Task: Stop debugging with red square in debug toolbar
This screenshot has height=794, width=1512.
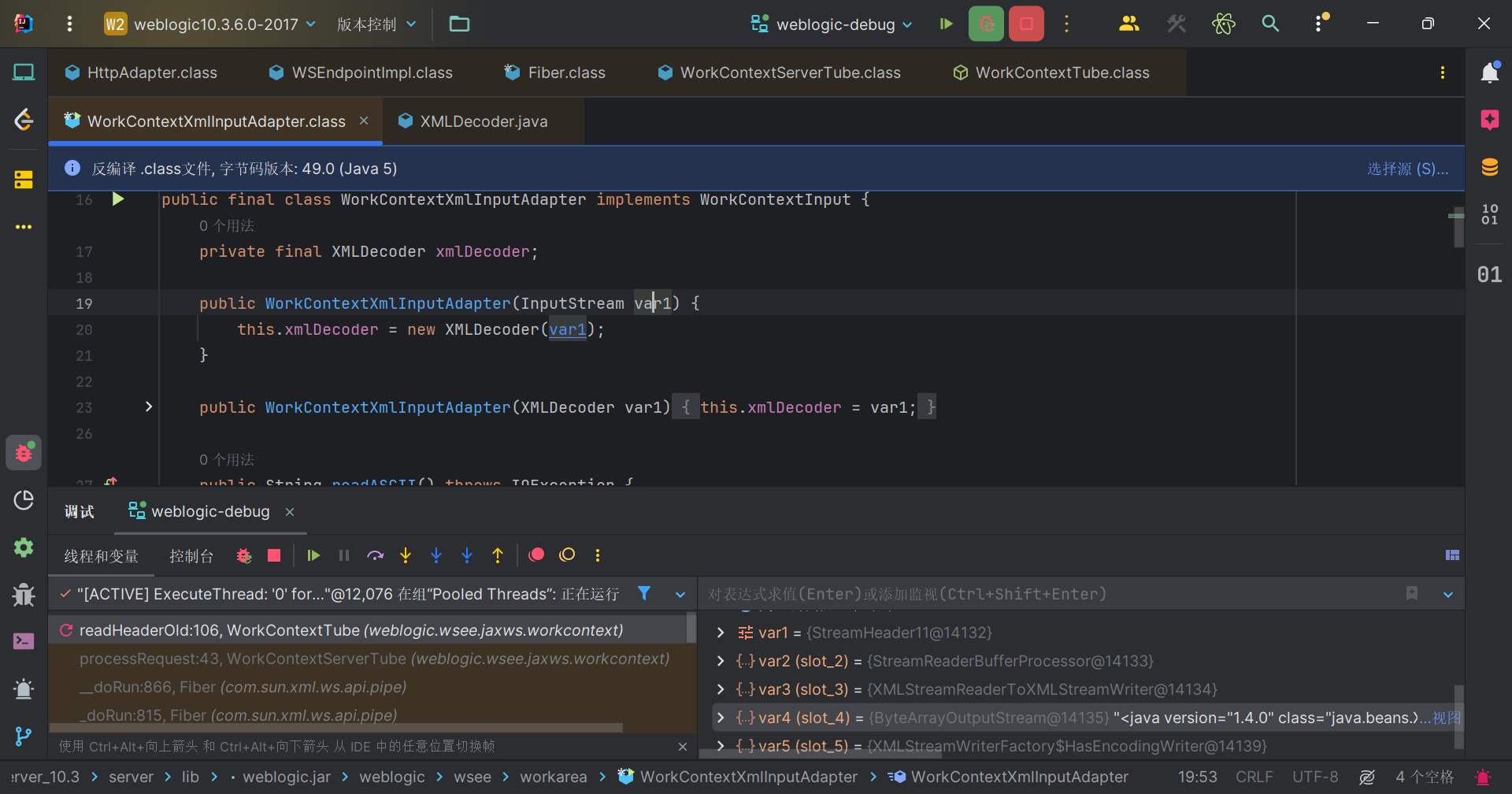Action: (274, 555)
